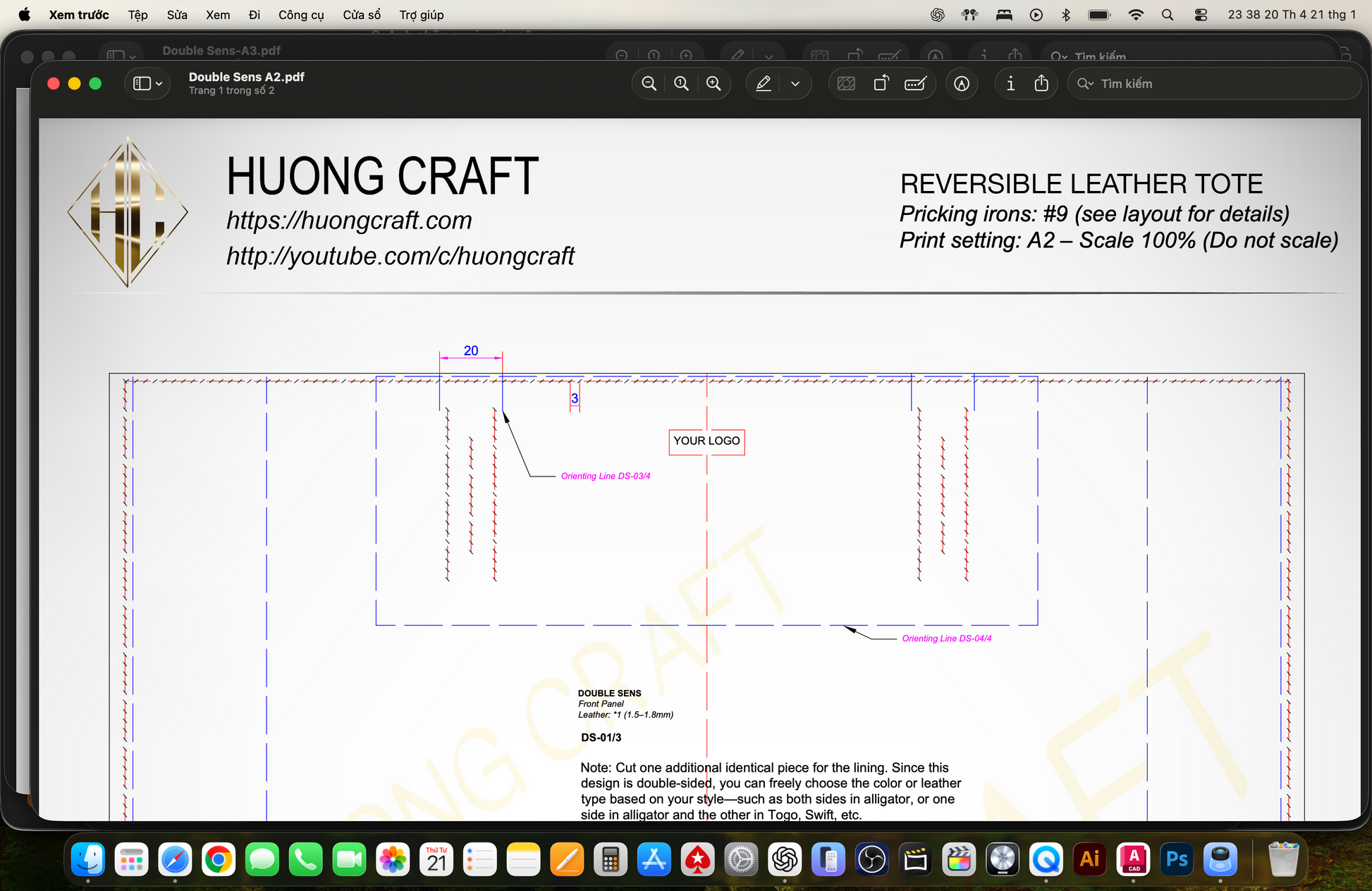Zoom out the PDF view
This screenshot has height=891, width=1372.
[649, 84]
